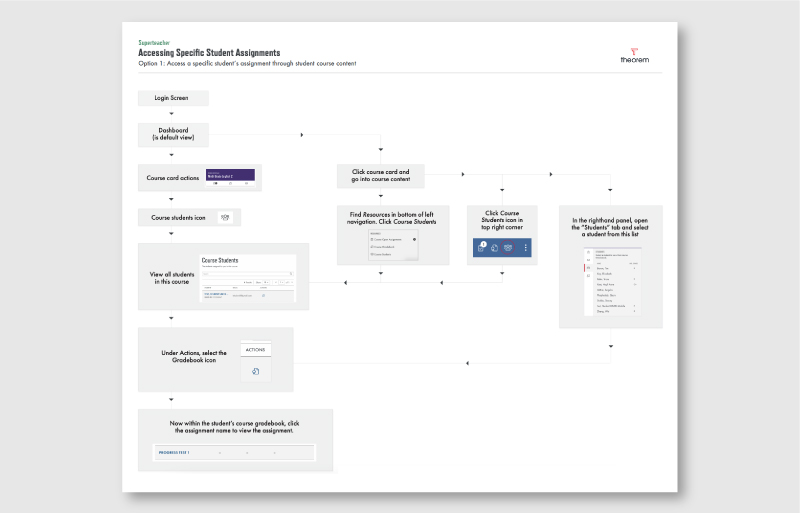Click the assignments icon with notification badge
The image size is (800, 513).
482,247
